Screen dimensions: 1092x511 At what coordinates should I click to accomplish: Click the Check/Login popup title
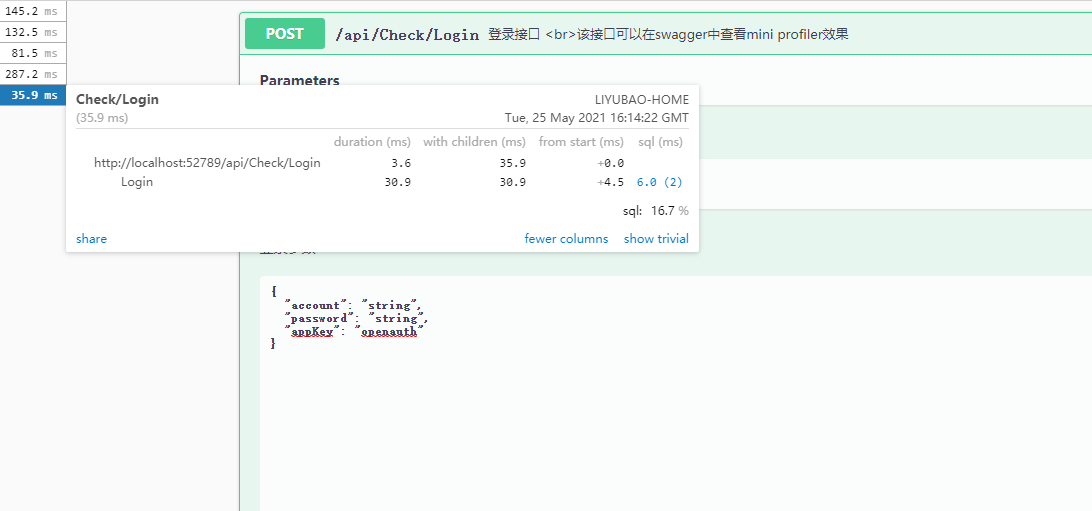point(117,99)
